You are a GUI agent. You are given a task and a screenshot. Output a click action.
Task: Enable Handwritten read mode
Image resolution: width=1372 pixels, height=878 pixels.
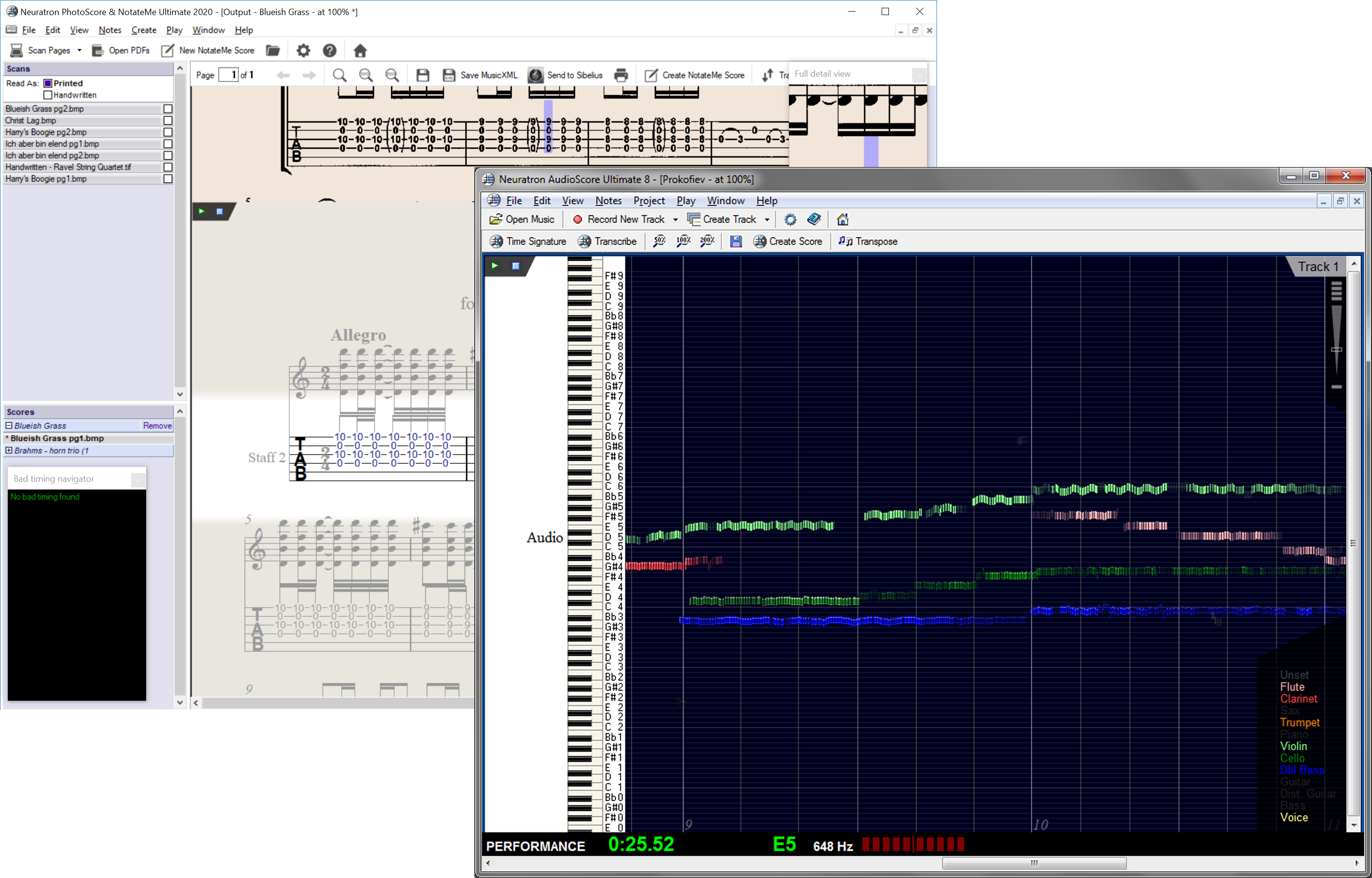point(48,95)
